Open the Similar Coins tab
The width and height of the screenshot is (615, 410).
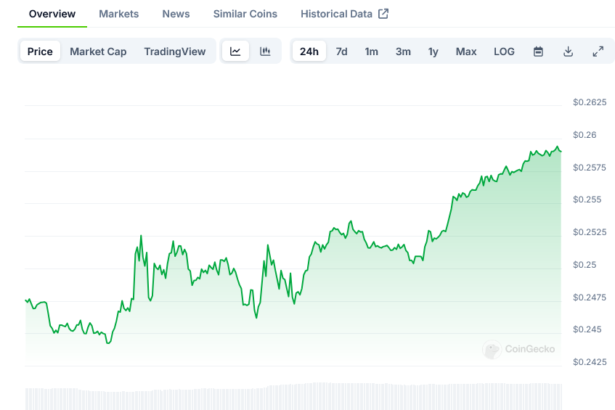pyautogui.click(x=245, y=14)
